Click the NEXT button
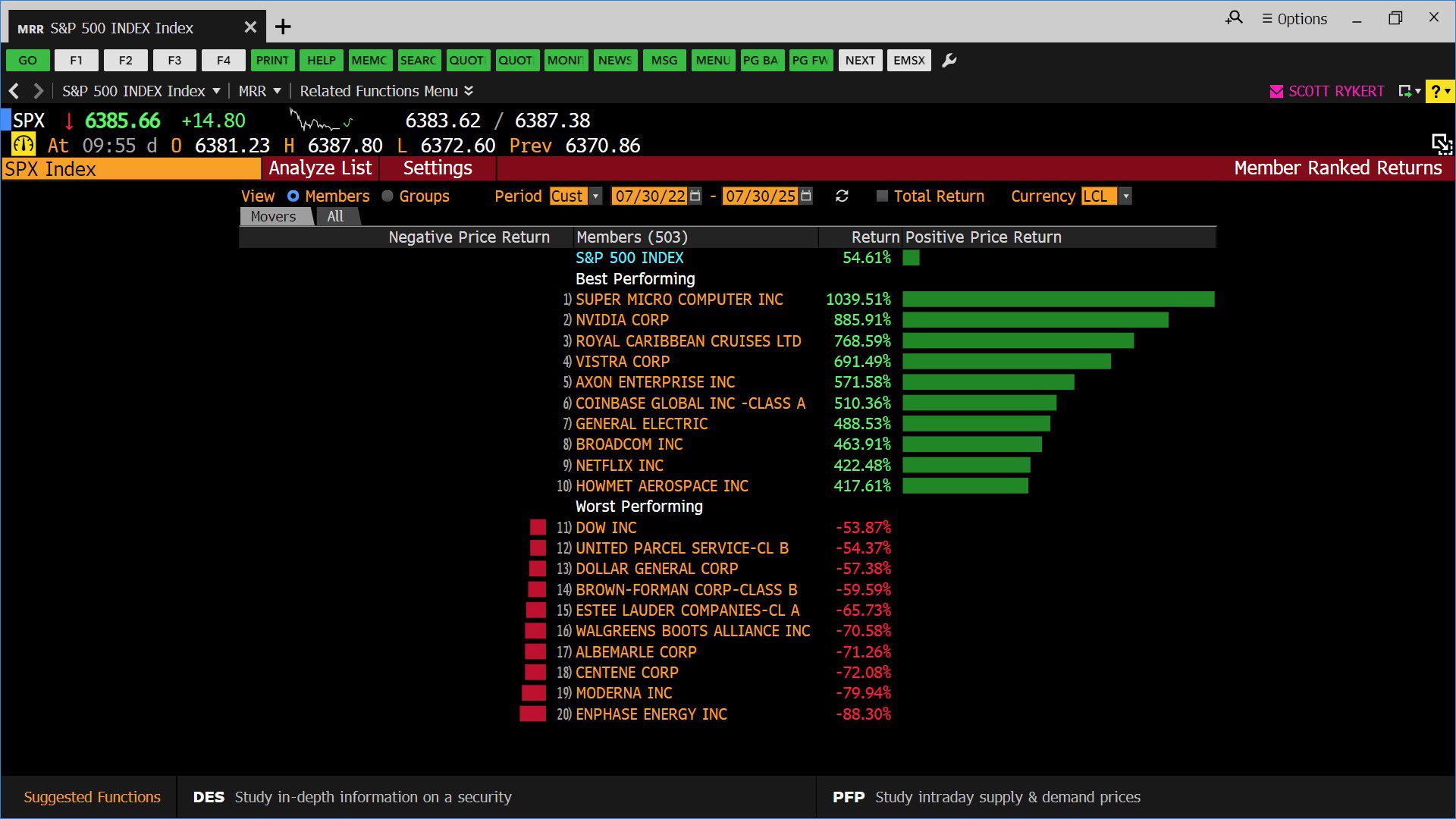 [860, 61]
